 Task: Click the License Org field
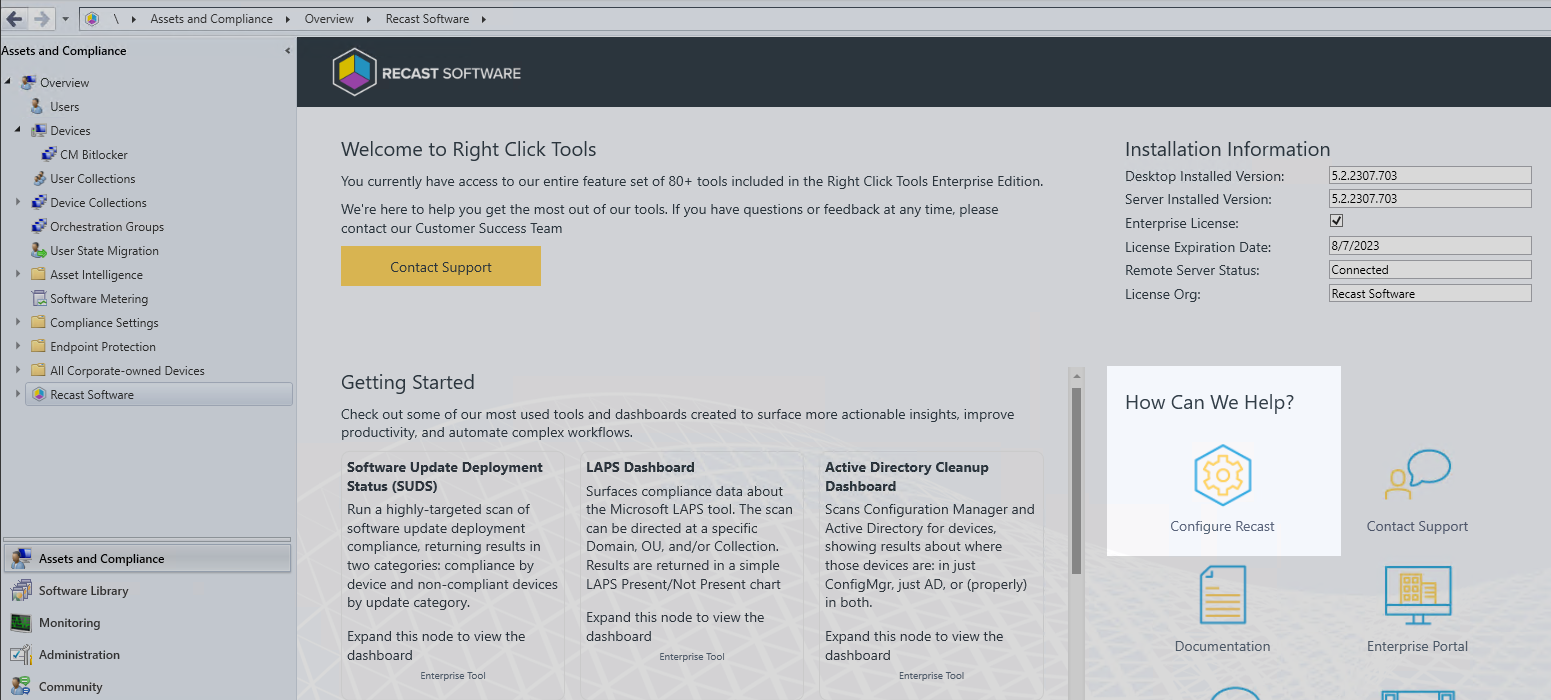point(1430,293)
